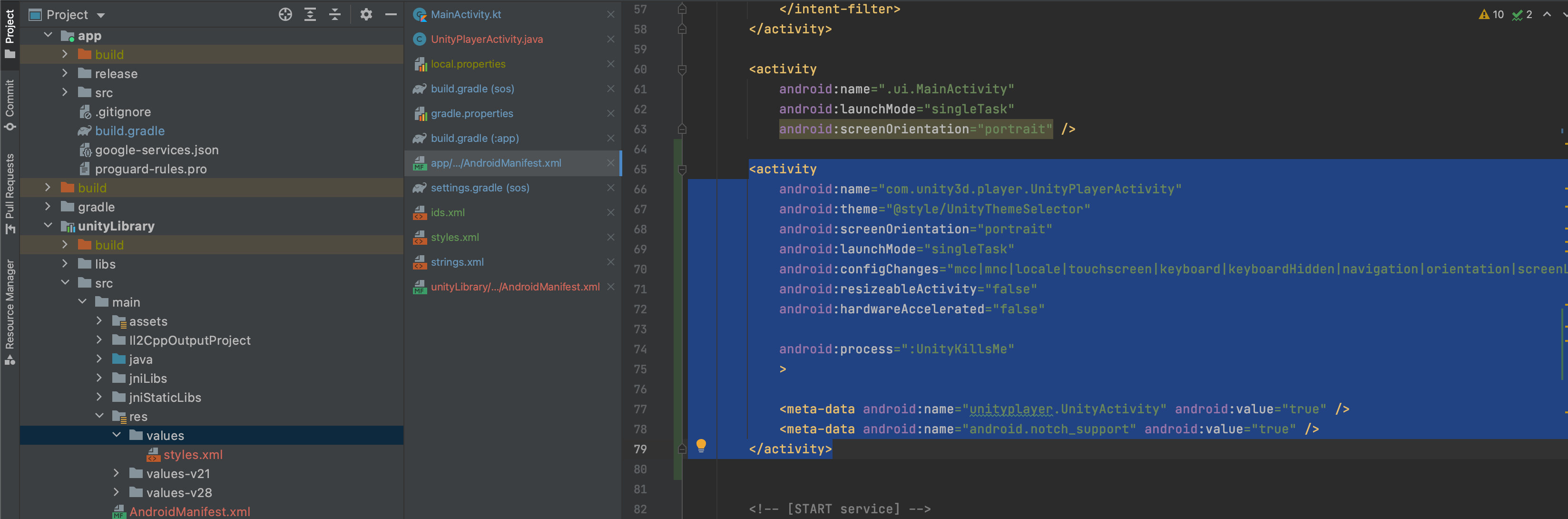
Task: Hide the Project panel with minus icon
Action: [x=391, y=15]
